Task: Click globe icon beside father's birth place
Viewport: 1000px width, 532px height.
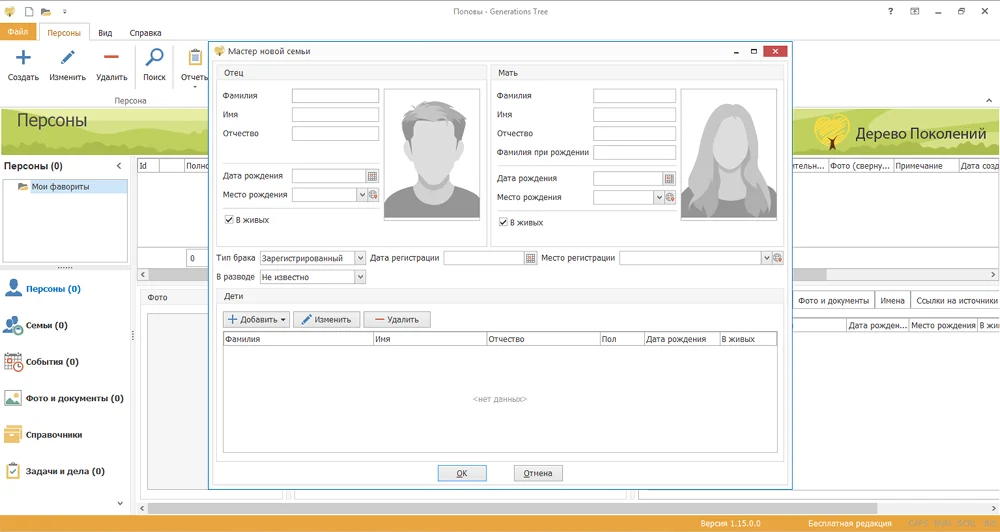Action: click(x=373, y=195)
